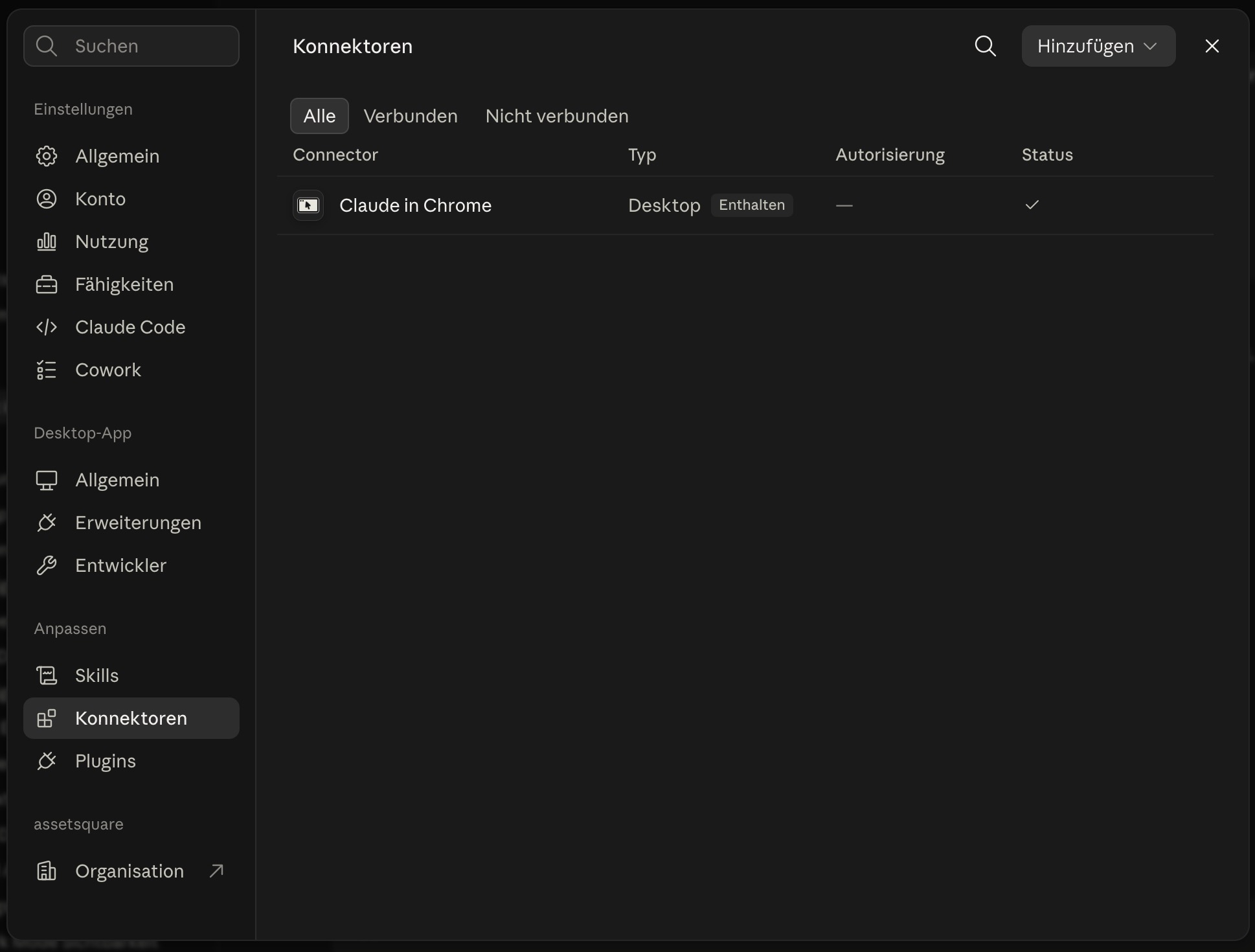
Task: Go to Claude Code settings
Action: click(131, 327)
